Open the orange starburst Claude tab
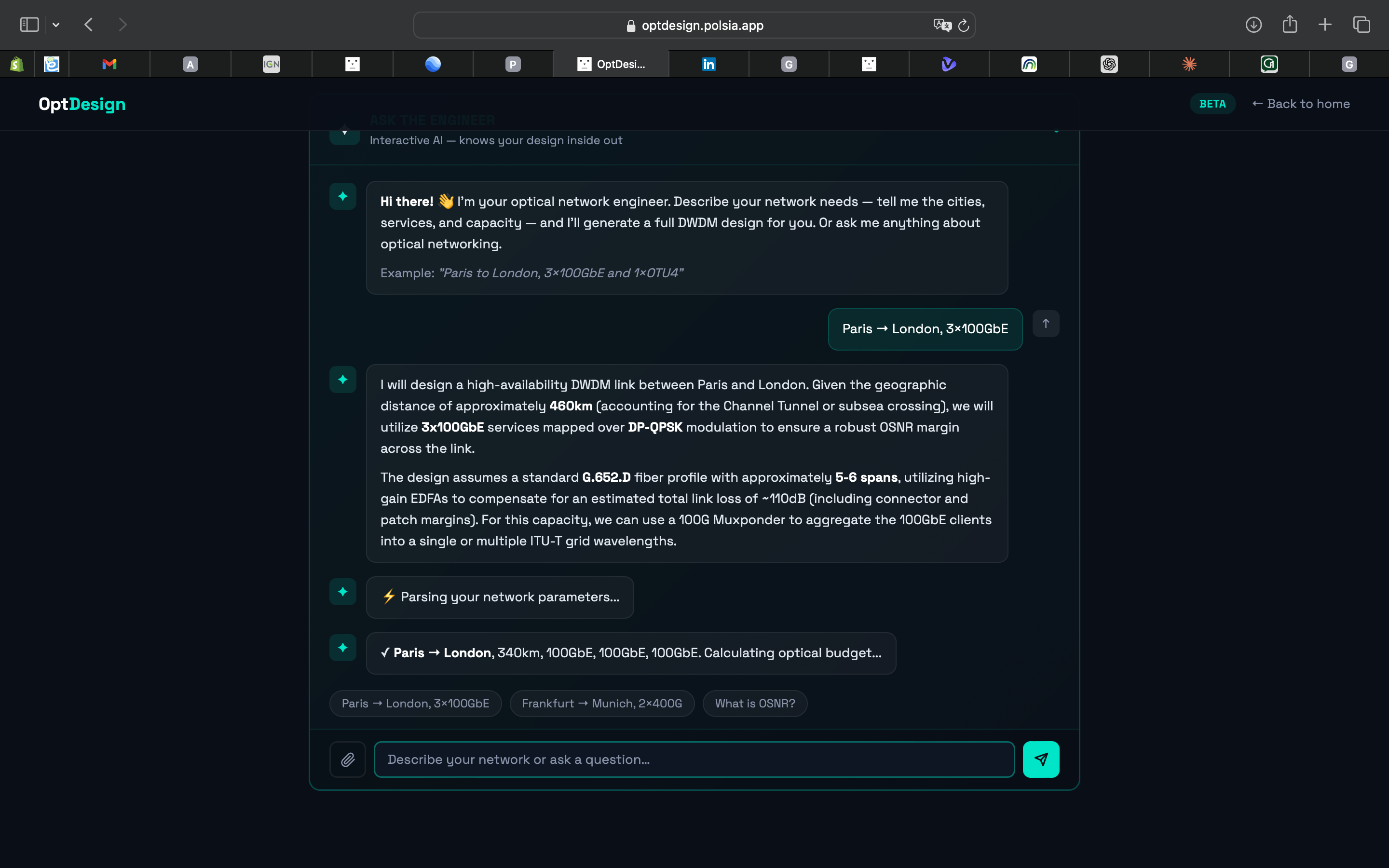Viewport: 1389px width, 868px height. click(x=1189, y=64)
